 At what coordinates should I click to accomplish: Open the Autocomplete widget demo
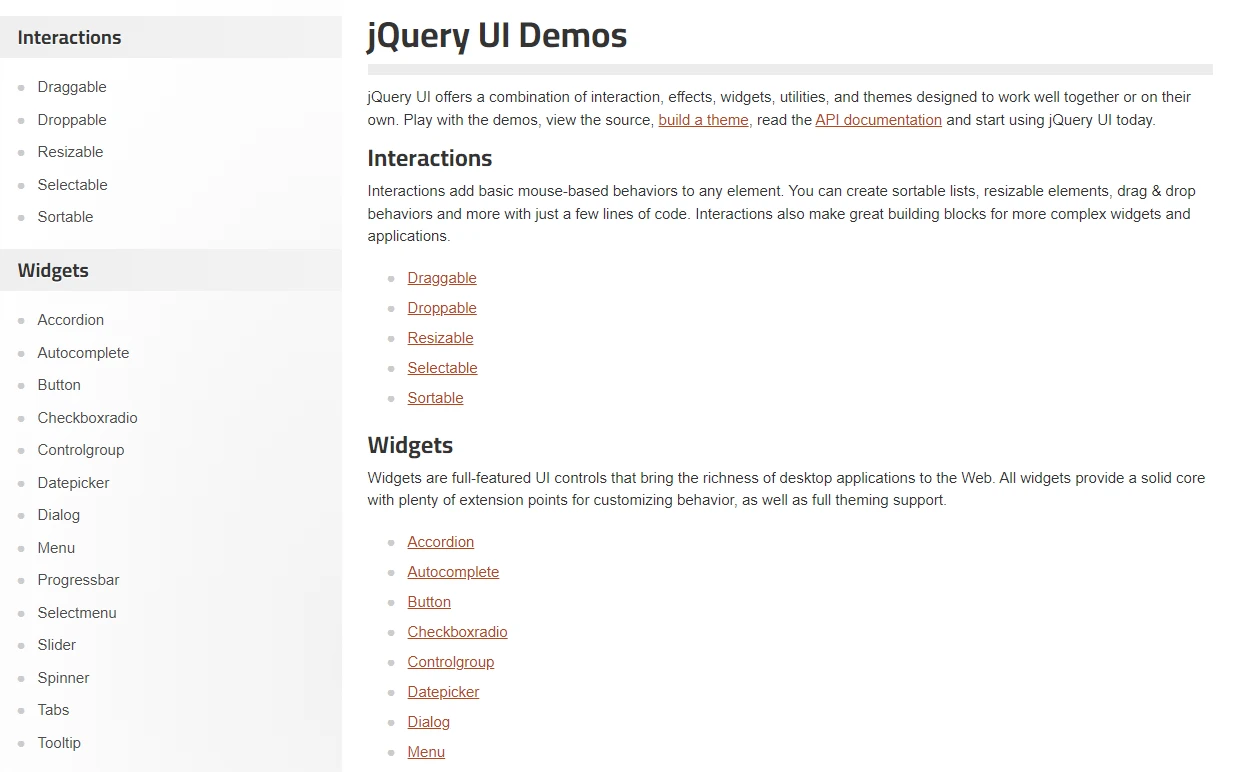click(83, 352)
